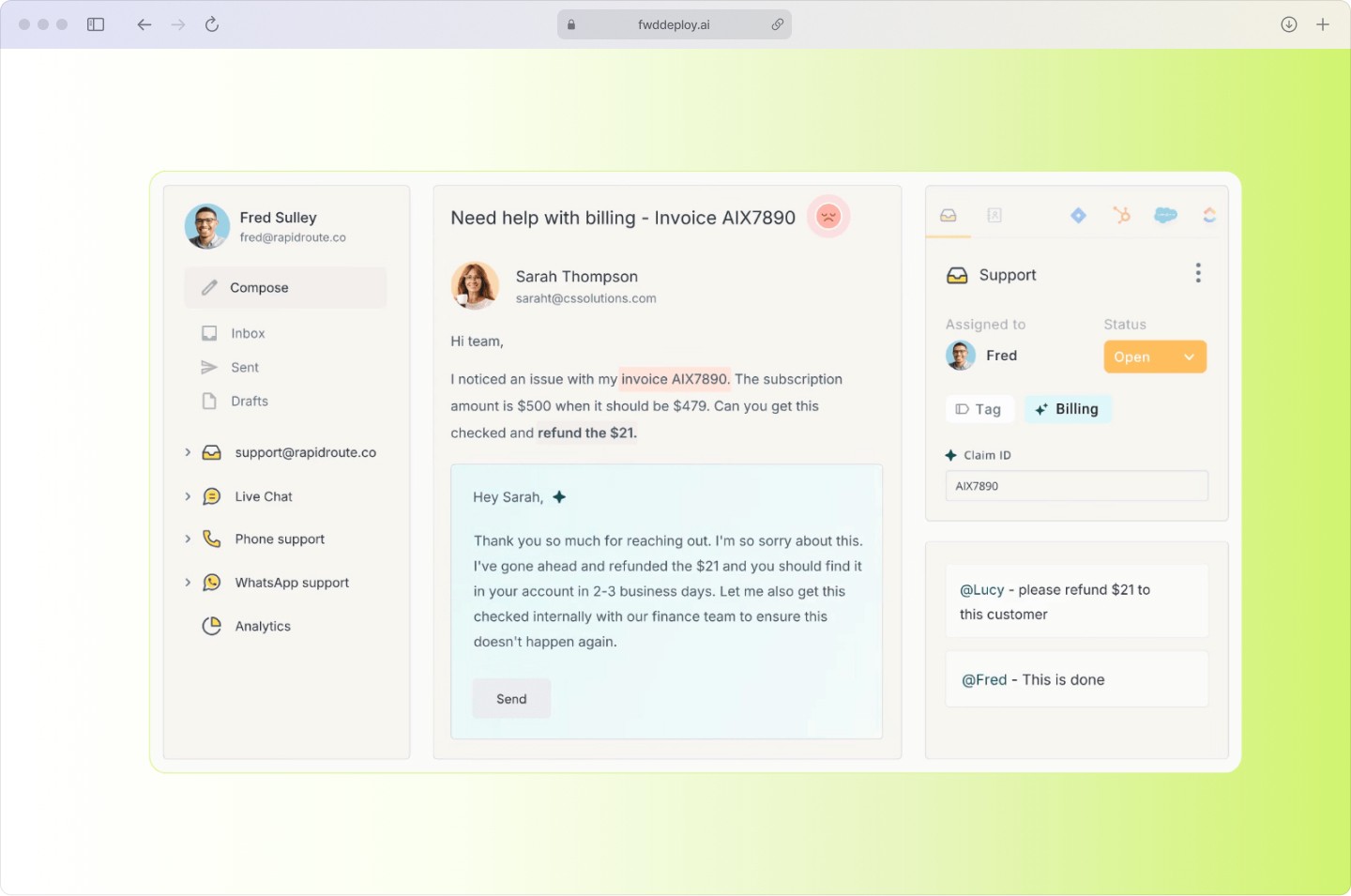Click the Analytics pie chart icon
The image size is (1351, 896).
pyautogui.click(x=212, y=626)
